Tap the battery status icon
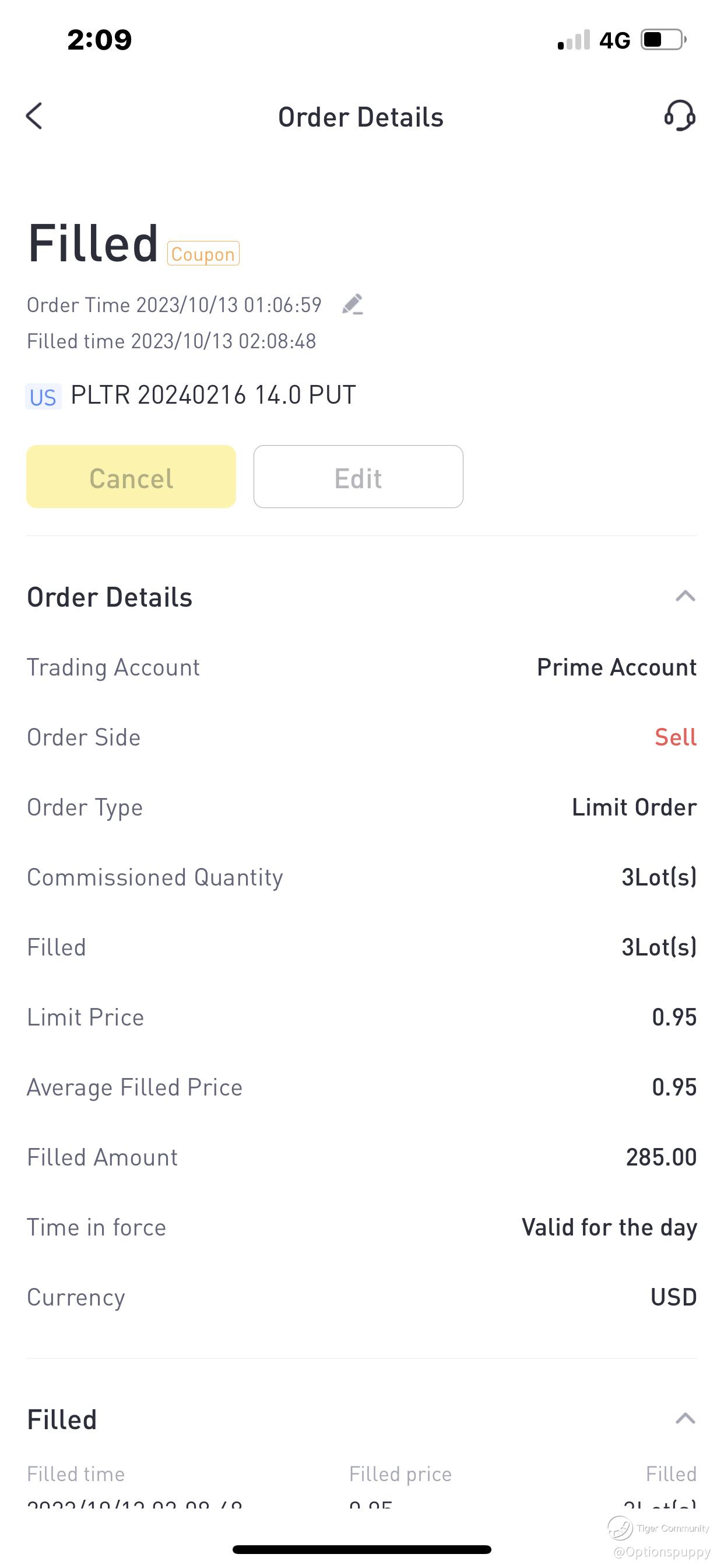This screenshot has width=724, height=1568. tap(663, 40)
